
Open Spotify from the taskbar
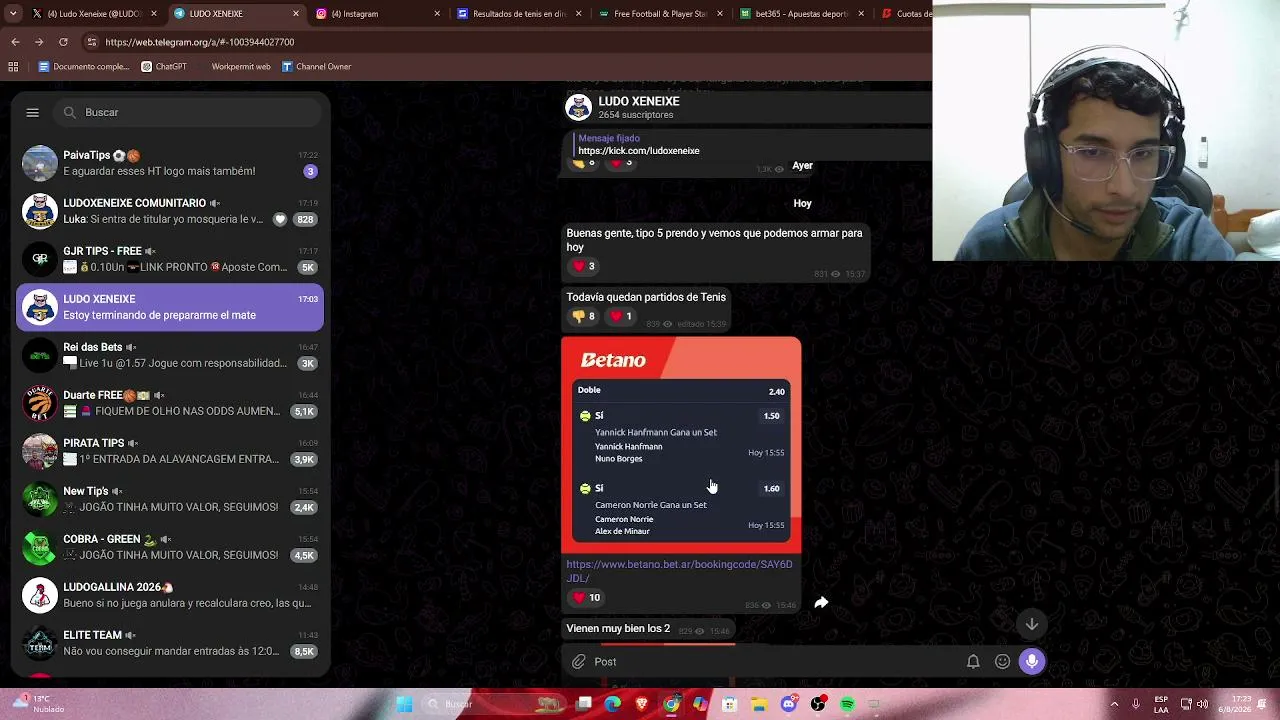pos(847,704)
